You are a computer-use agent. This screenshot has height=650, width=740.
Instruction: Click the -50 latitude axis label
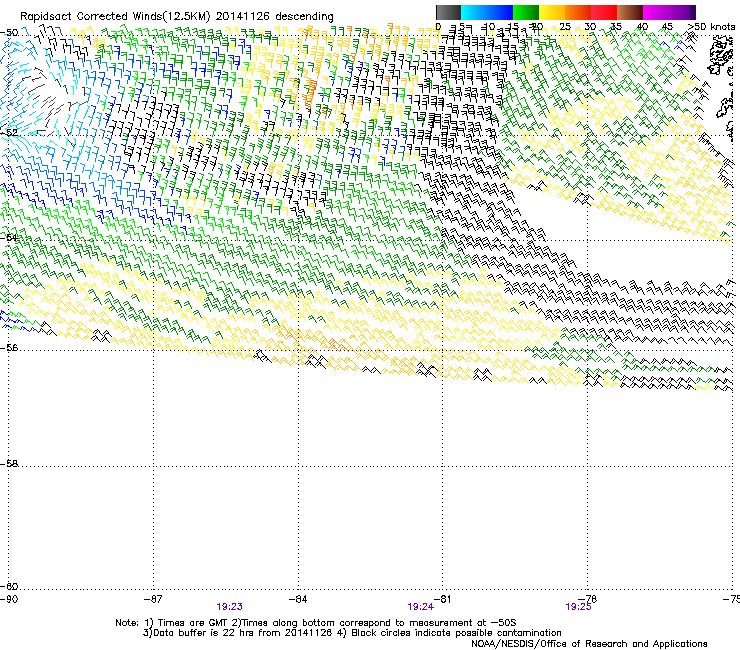click(9, 33)
